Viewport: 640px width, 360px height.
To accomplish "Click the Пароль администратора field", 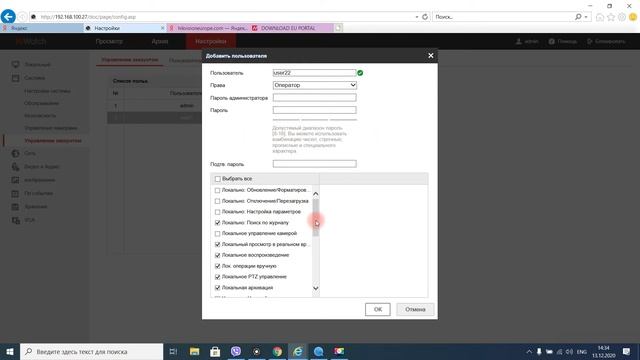I will pyautogui.click(x=315, y=98).
